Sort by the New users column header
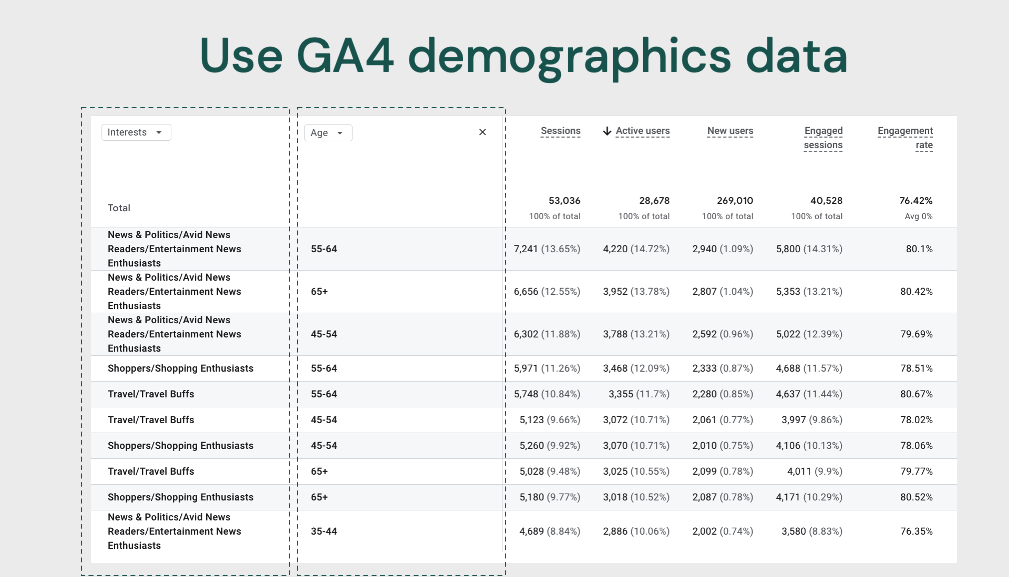 (730, 131)
